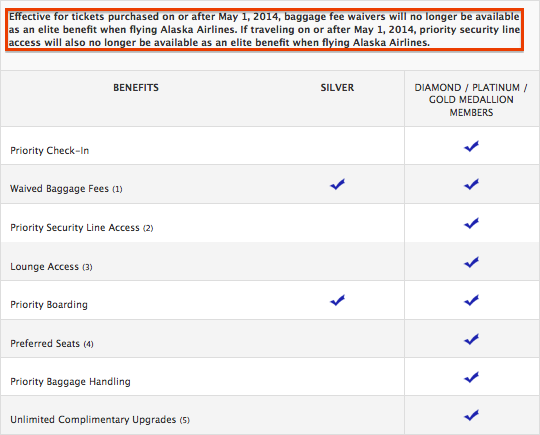Click the Medallion checkmark for Priority Security Line Access
This screenshot has height=435, width=540.
[x=471, y=223]
